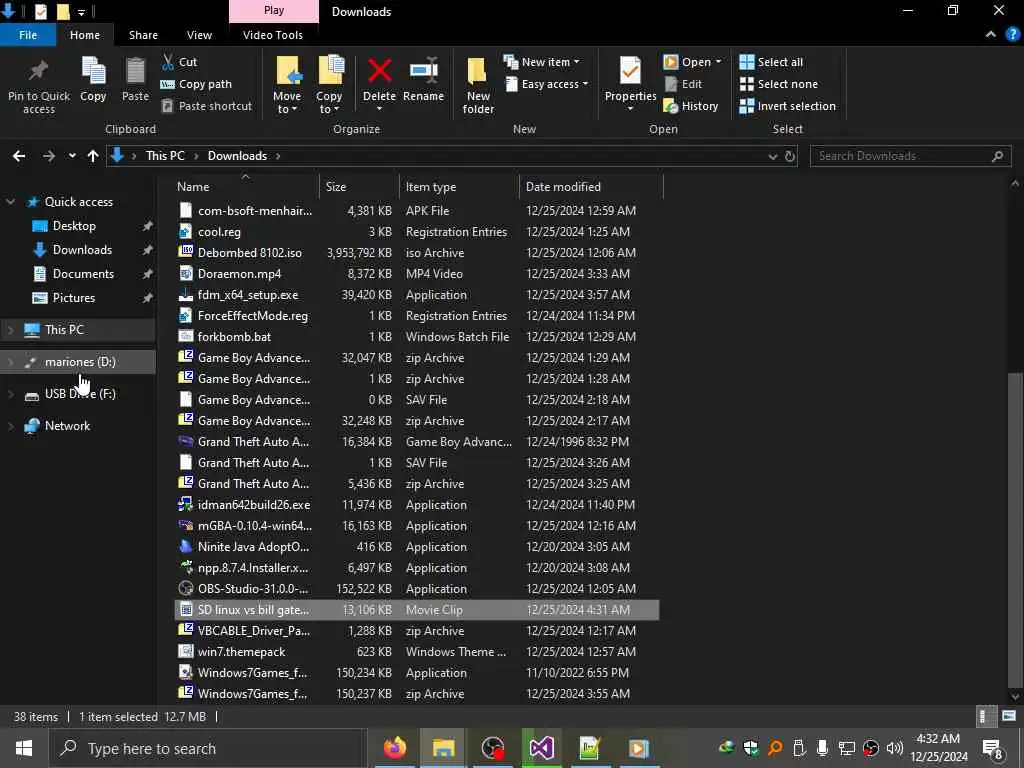Click Invert selection in ribbon

pos(788,106)
